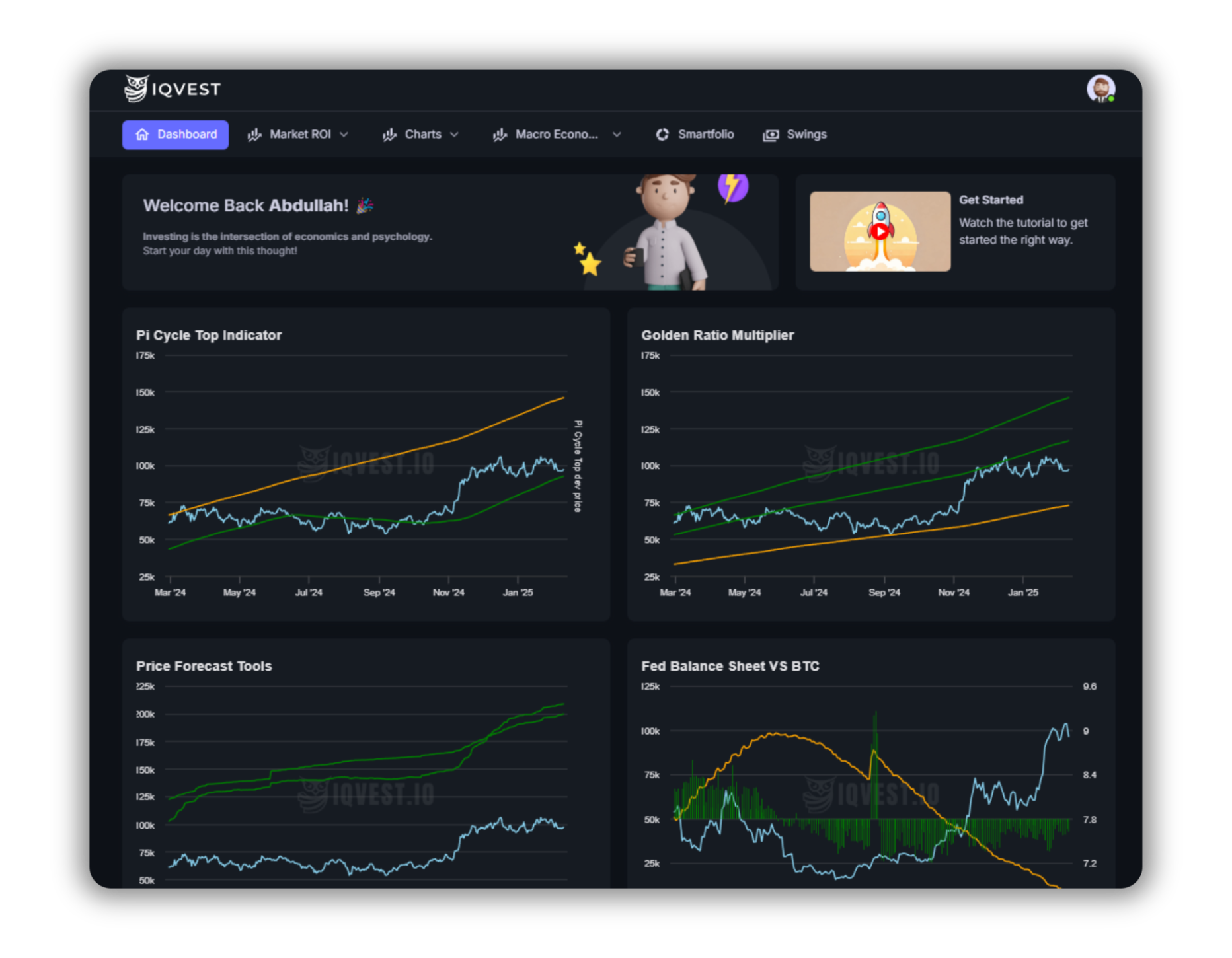1232x958 pixels.
Task: Click the Swings banknote icon
Action: [x=771, y=134]
